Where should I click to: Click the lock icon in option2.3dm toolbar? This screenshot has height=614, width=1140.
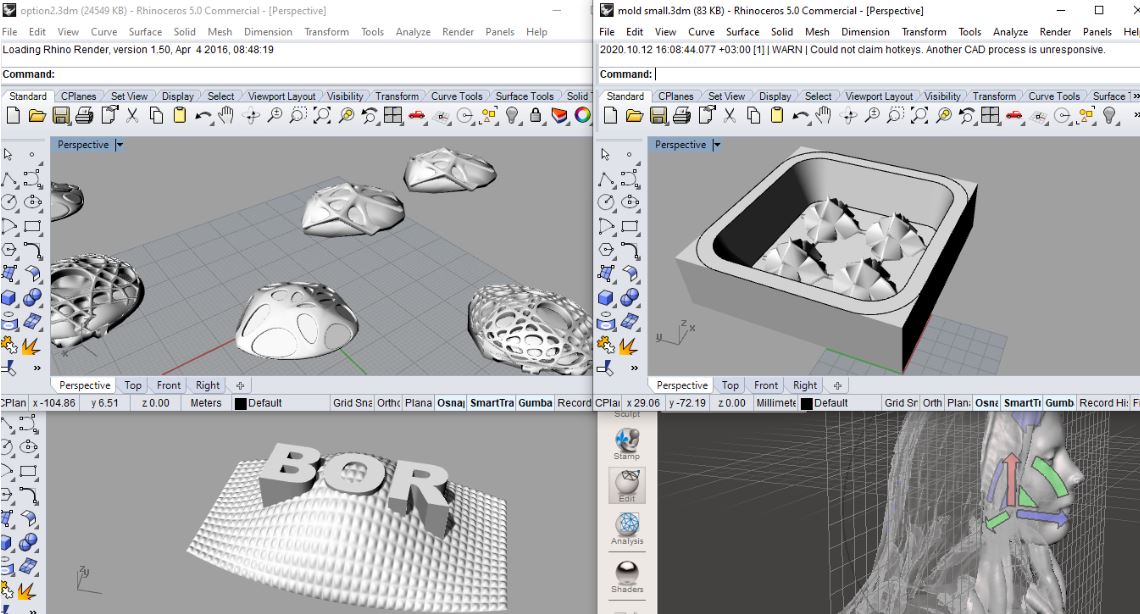(x=536, y=116)
